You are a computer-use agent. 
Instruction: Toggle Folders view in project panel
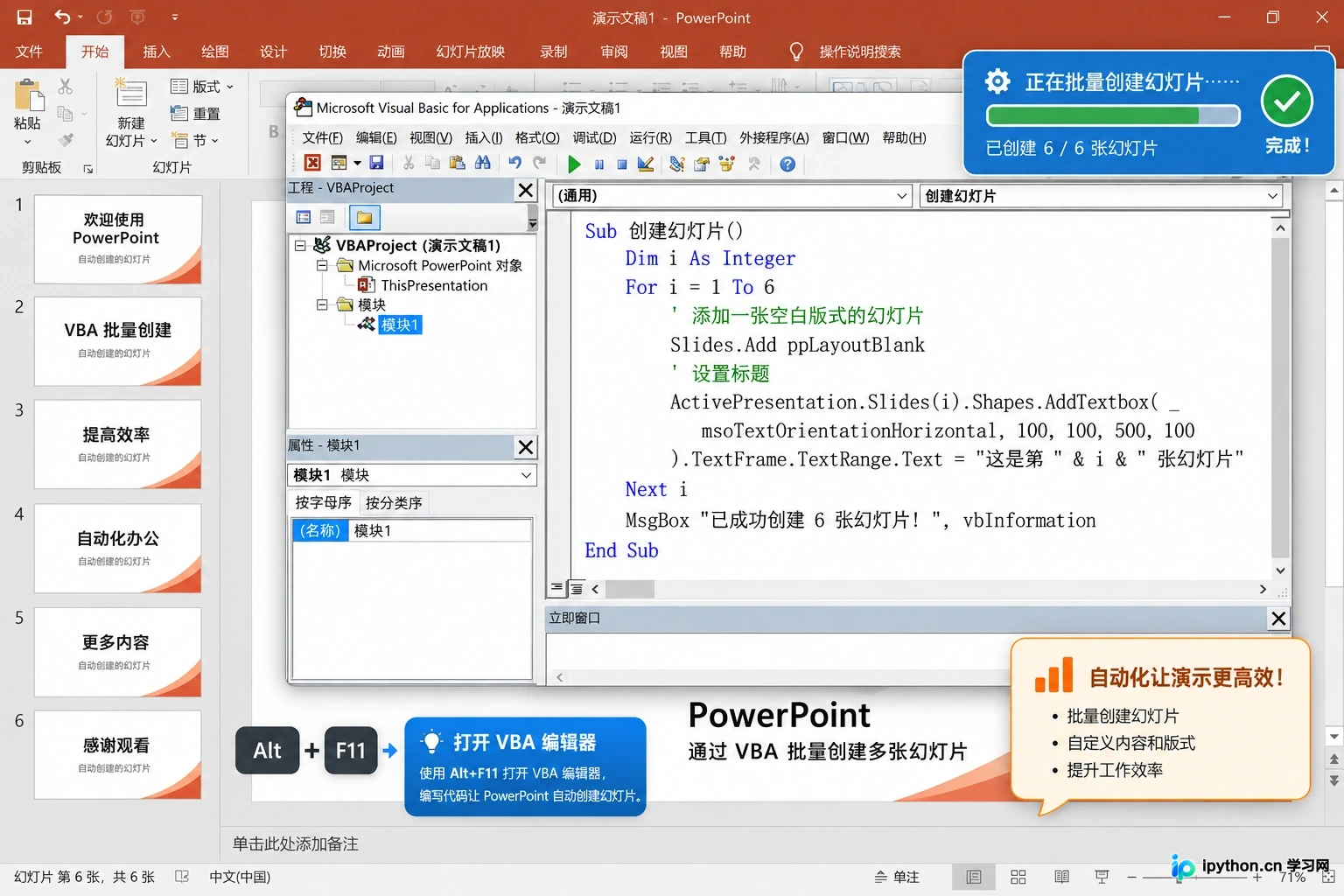click(365, 217)
